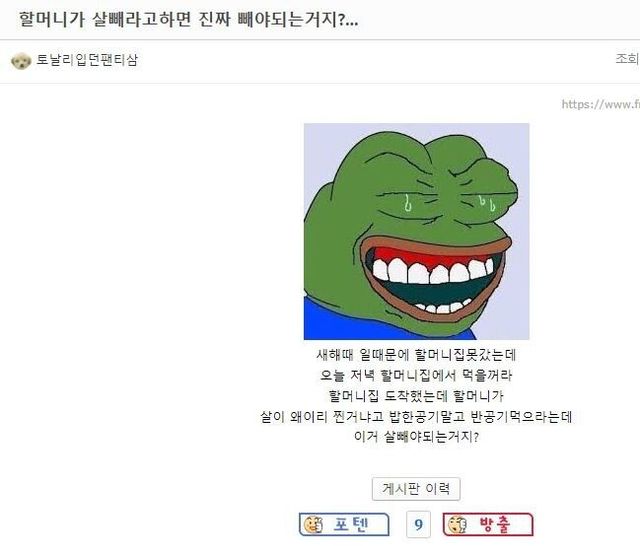Click last body line 이거 살빼야되는거지?

tap(416, 437)
